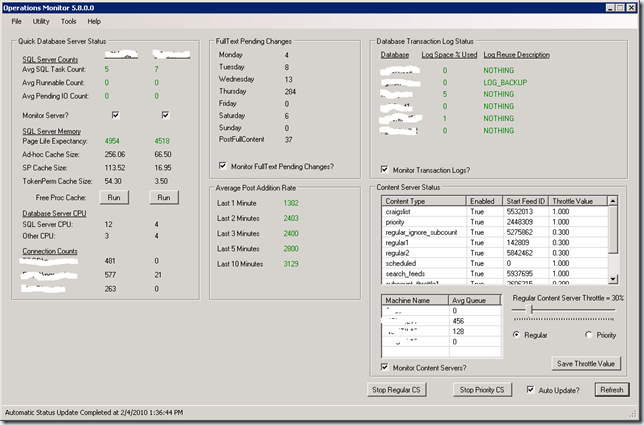Click the Avg Queue value 456
Screen dimensions: 644x425
(x=458, y=321)
